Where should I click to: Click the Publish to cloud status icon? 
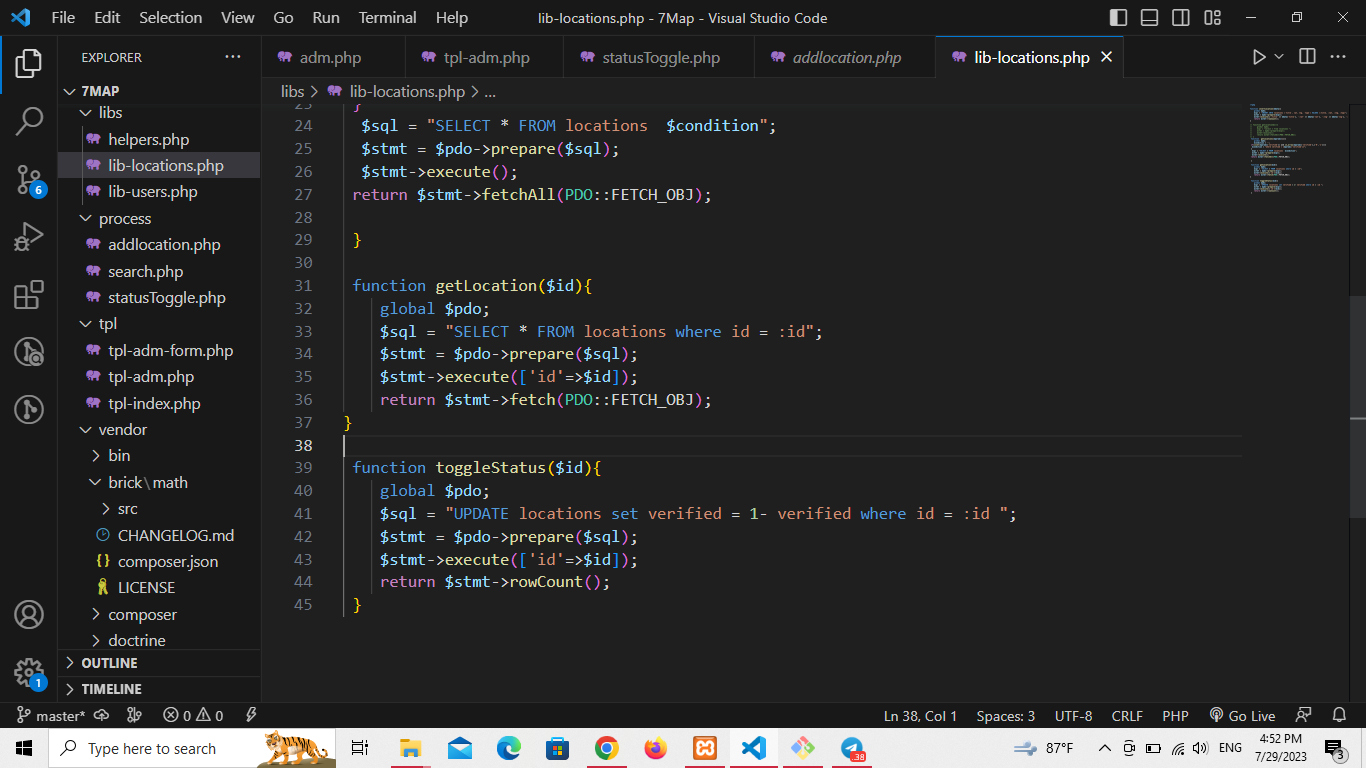101,716
